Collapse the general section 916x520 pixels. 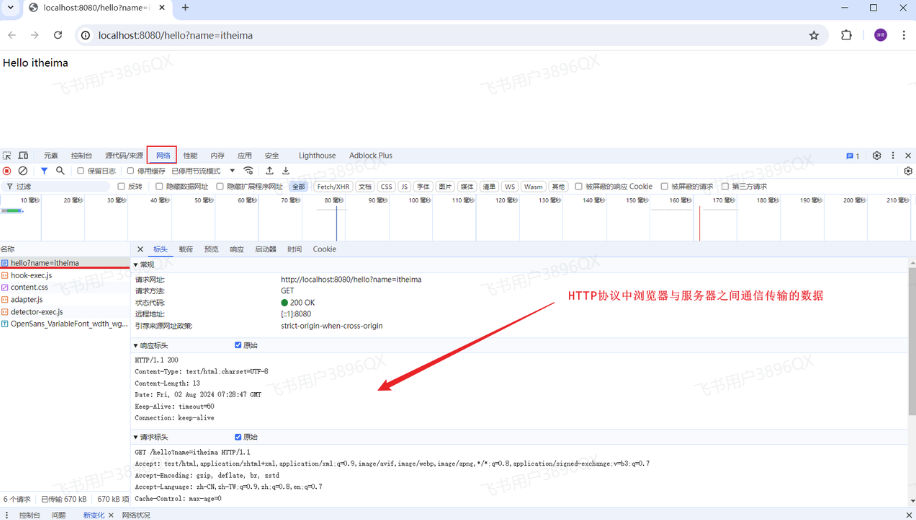(136, 265)
